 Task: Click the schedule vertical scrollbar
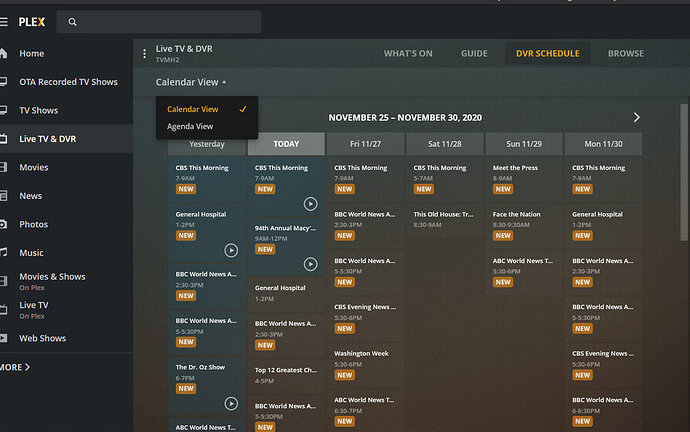683,172
